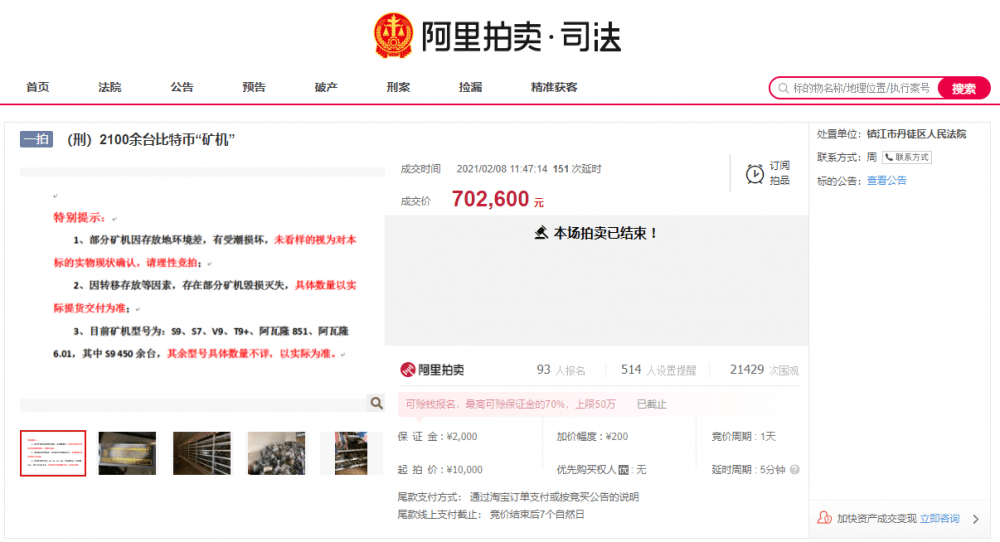This screenshot has width=1000, height=542.
Task: Expand the arrow next to 立即咨询
Action: [x=976, y=519]
